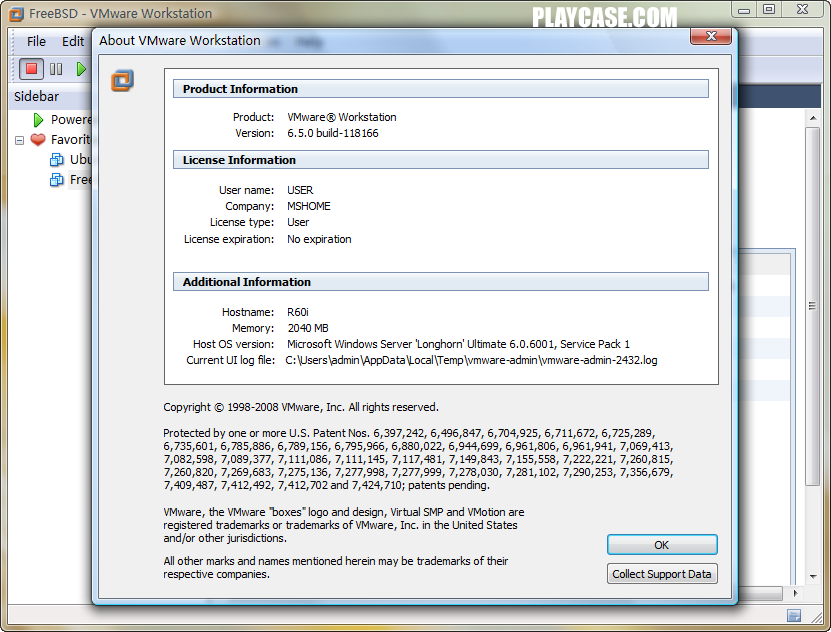Click the company value MSHOME

(308, 206)
